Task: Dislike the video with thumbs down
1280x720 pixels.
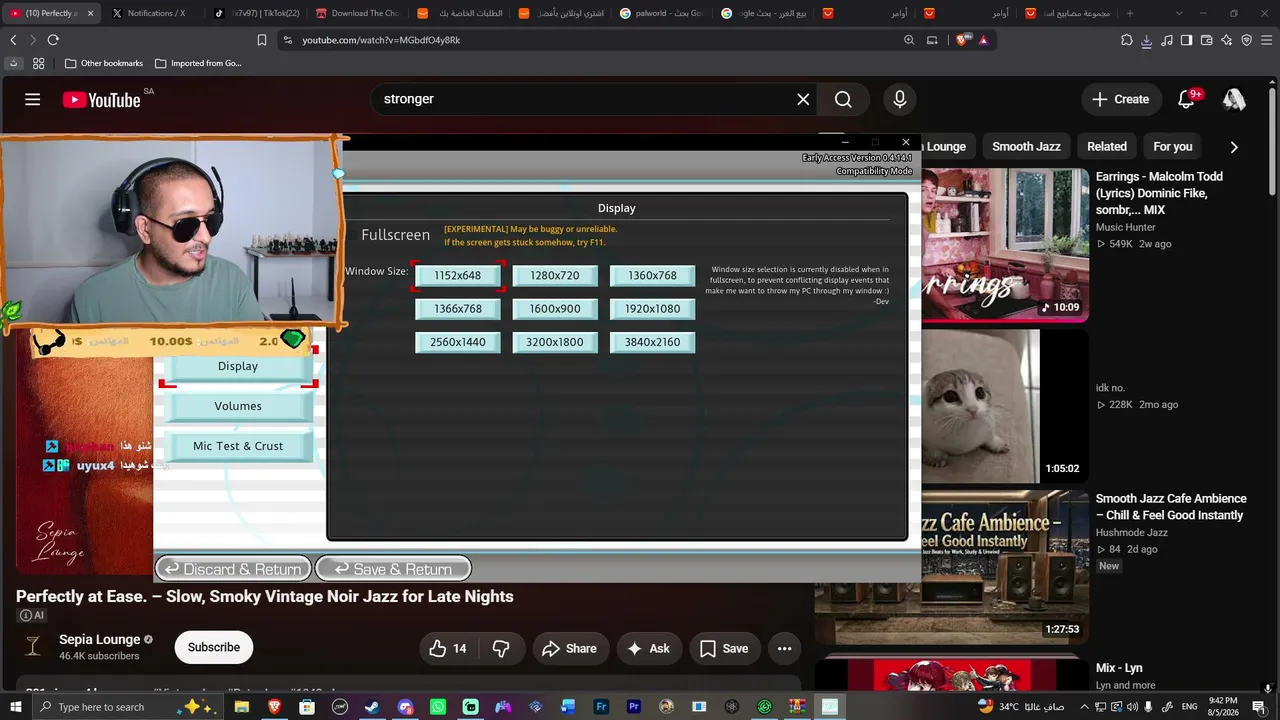Action: click(501, 648)
